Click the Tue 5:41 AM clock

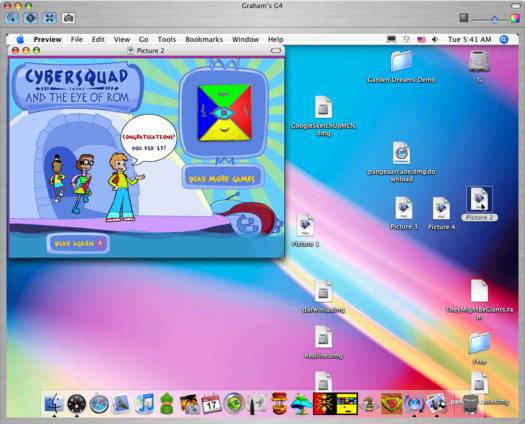pos(469,39)
